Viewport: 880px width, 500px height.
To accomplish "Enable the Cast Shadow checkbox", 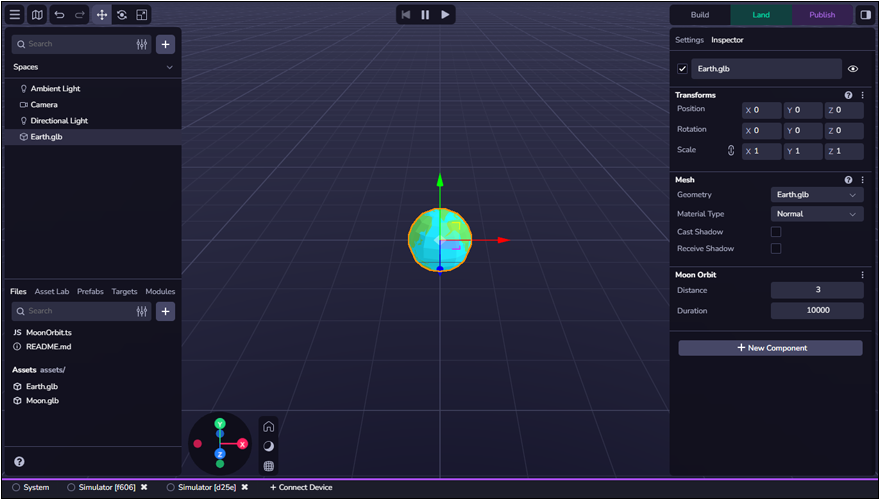I will click(776, 232).
